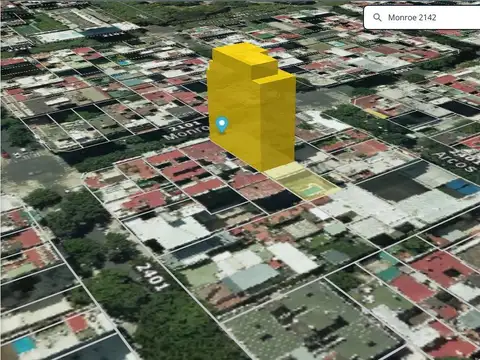Select the blue location pin marker

tap(222, 125)
